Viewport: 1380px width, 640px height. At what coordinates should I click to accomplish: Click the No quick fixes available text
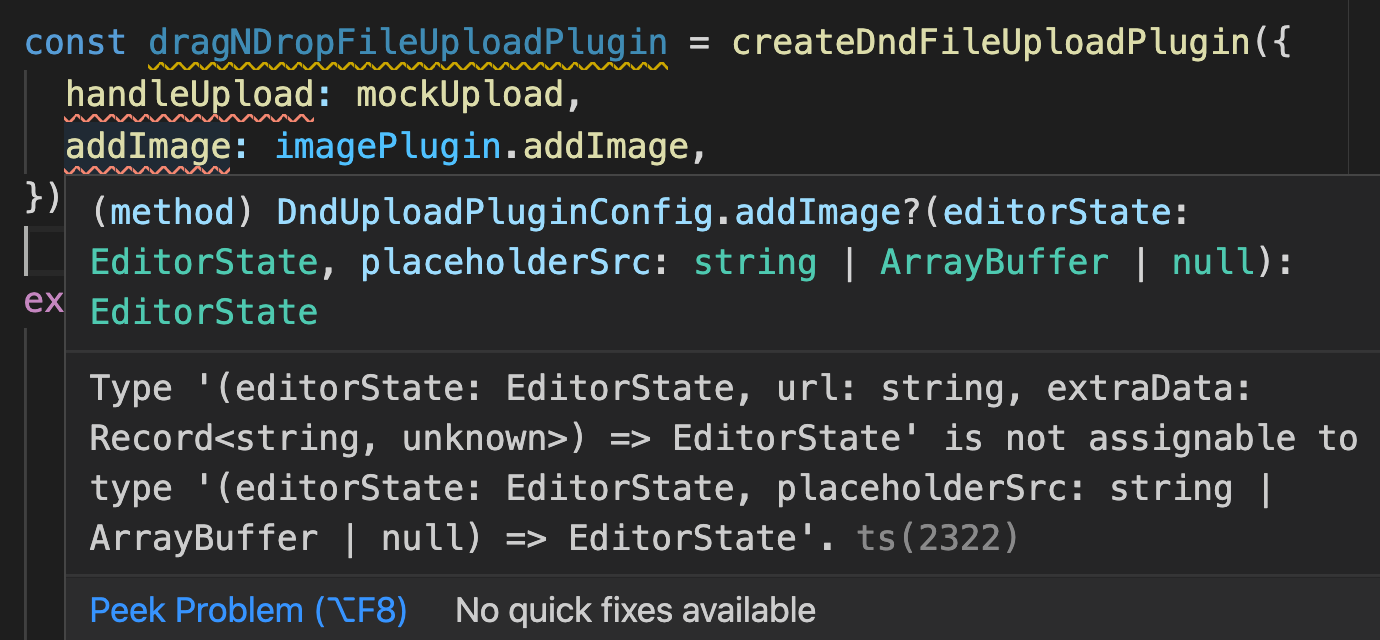click(634, 609)
